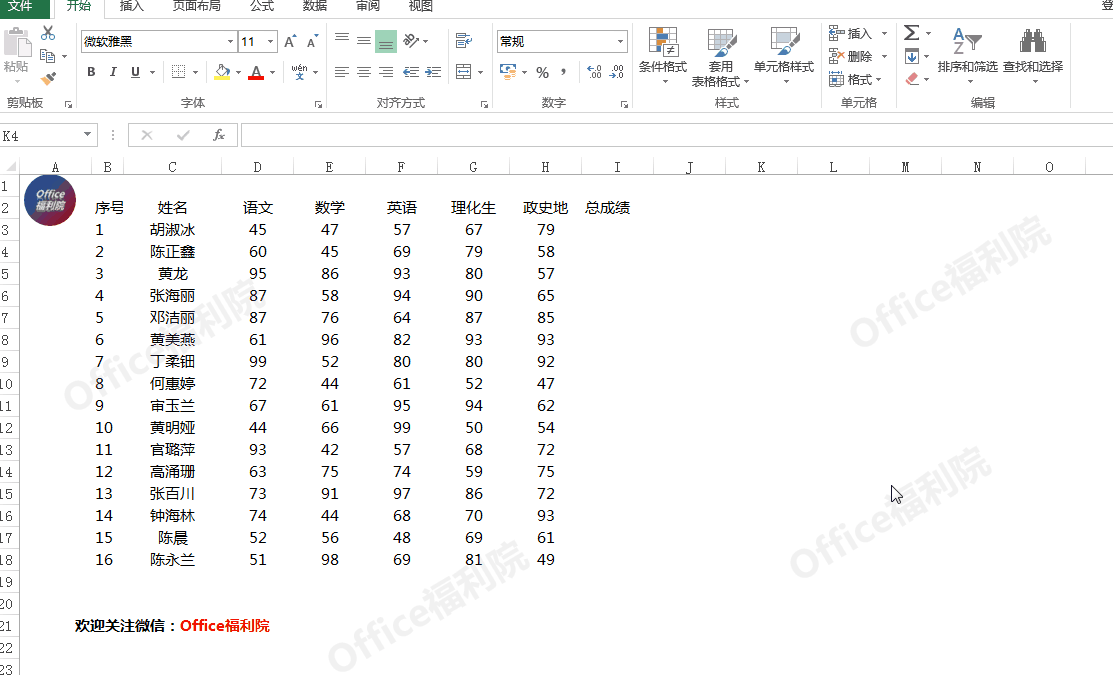Image resolution: width=1113 pixels, height=675 pixels.
Task: Click the decrease indent icon
Action: pyautogui.click(x=410, y=72)
